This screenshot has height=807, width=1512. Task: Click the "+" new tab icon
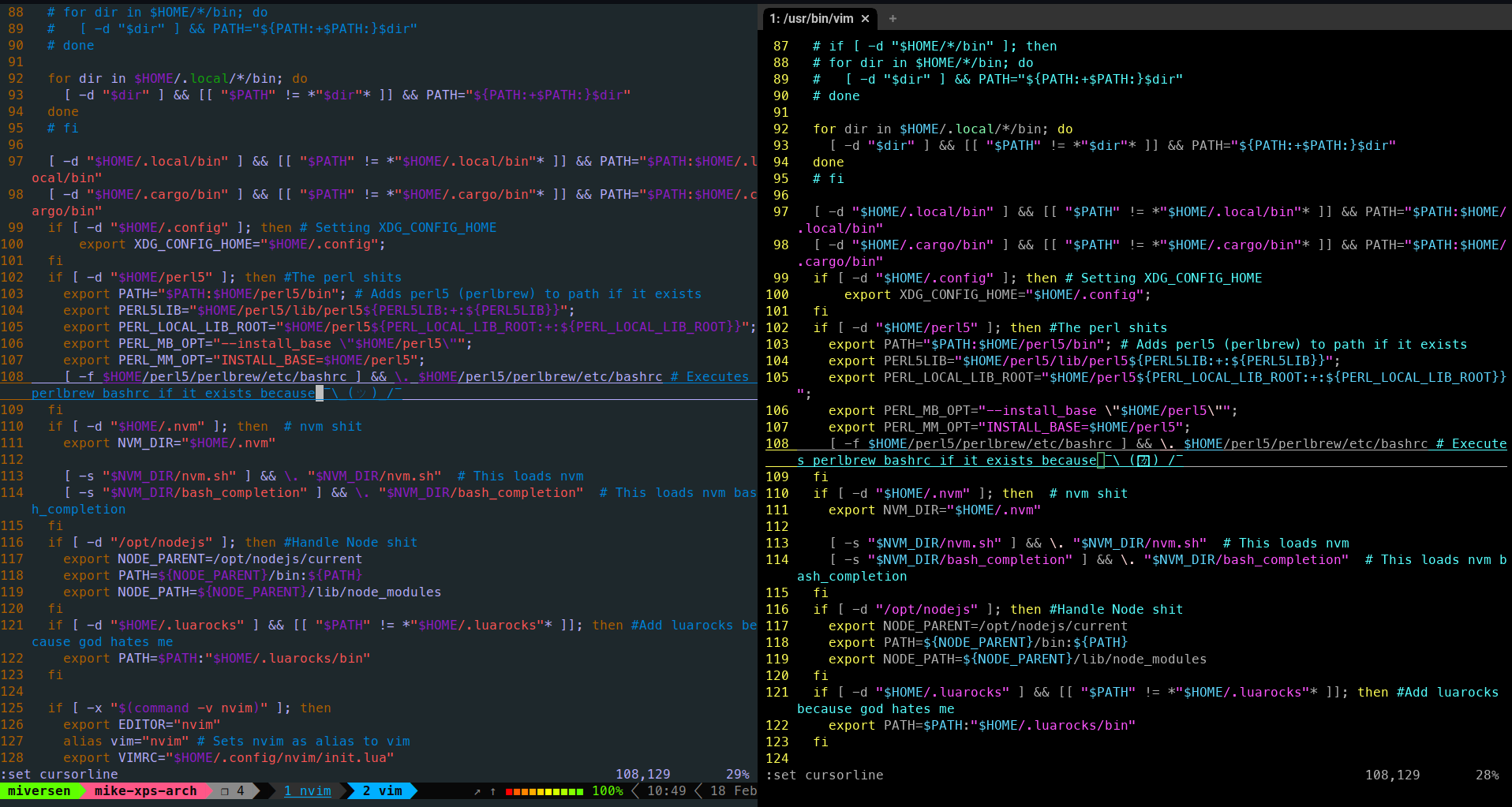[892, 18]
